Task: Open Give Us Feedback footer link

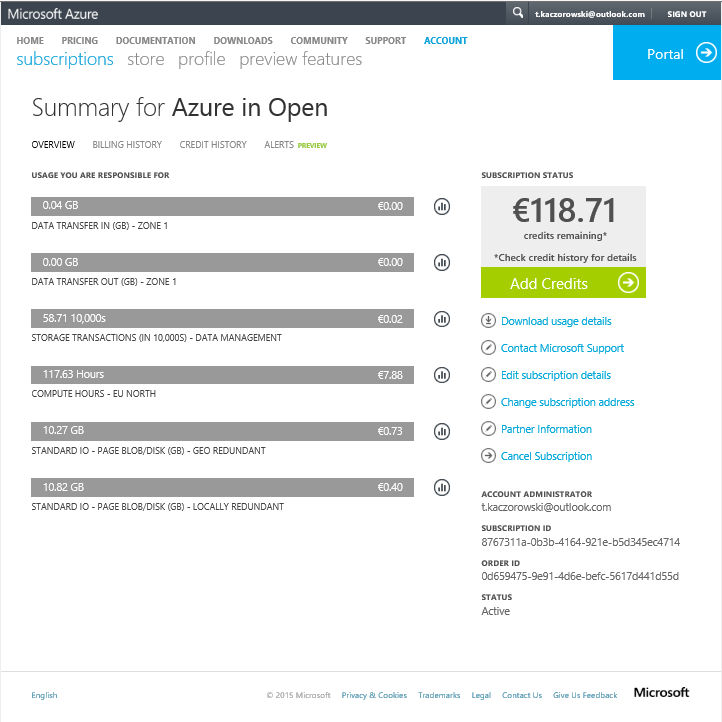Action: 585,695
